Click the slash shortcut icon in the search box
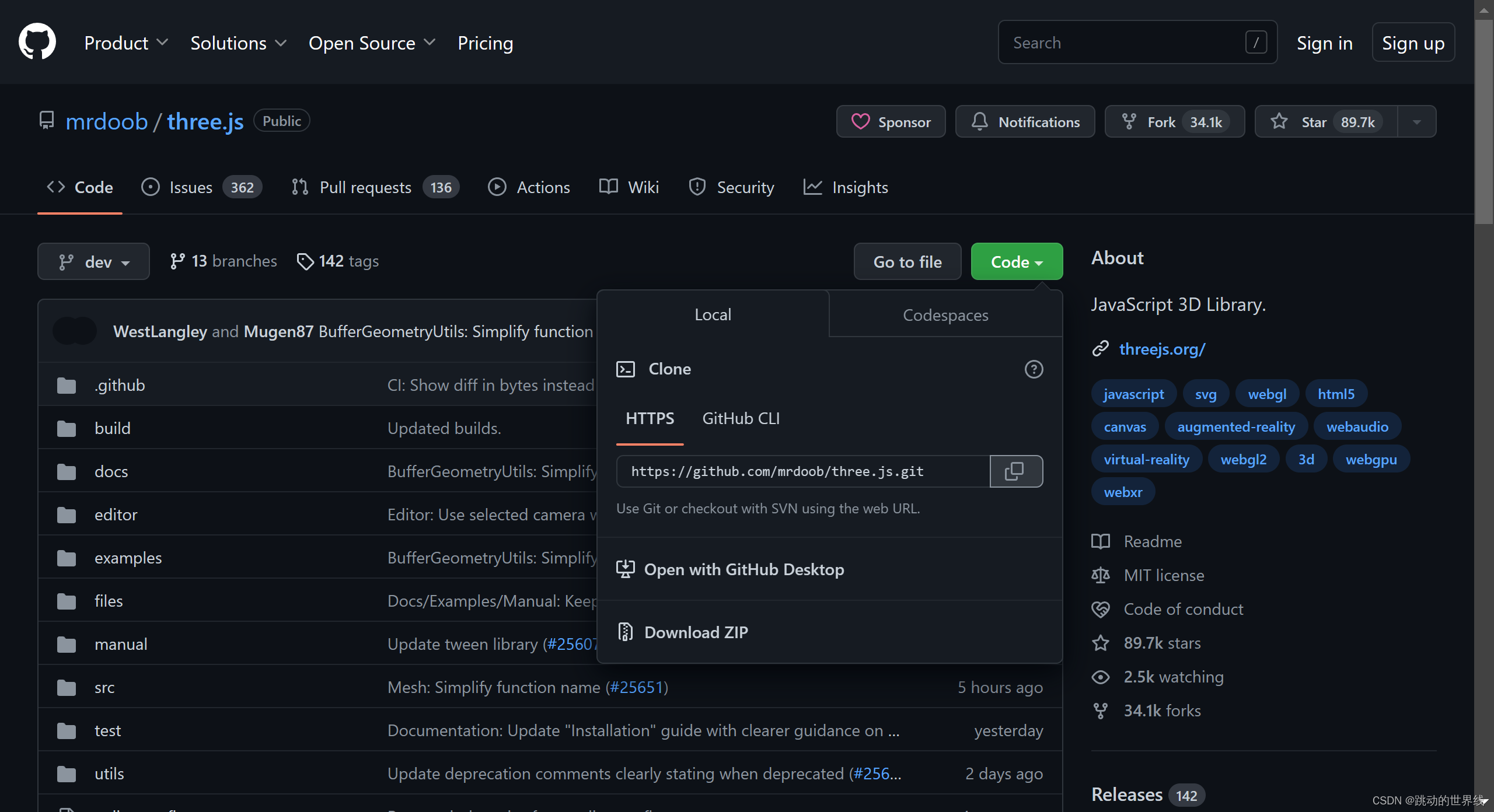The image size is (1494, 812). tap(1256, 42)
